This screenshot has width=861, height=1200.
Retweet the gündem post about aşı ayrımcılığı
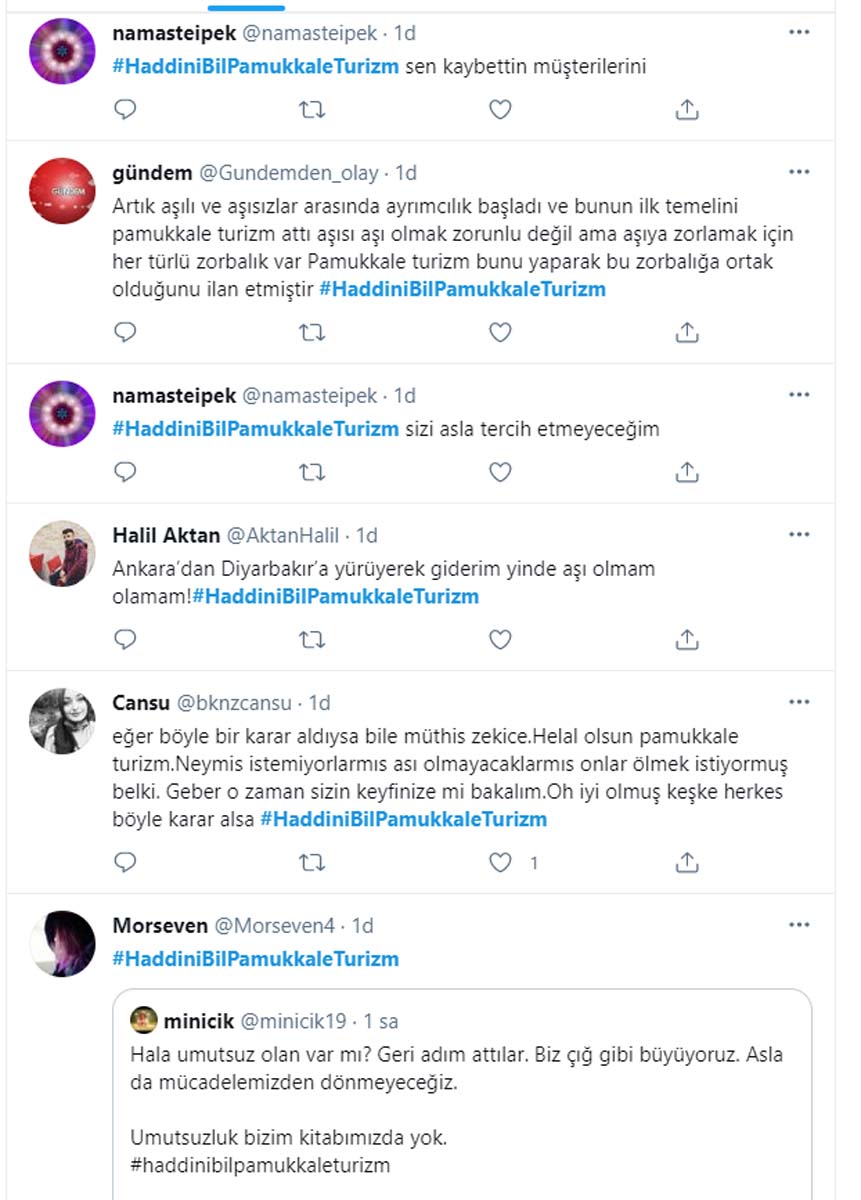coord(312,330)
